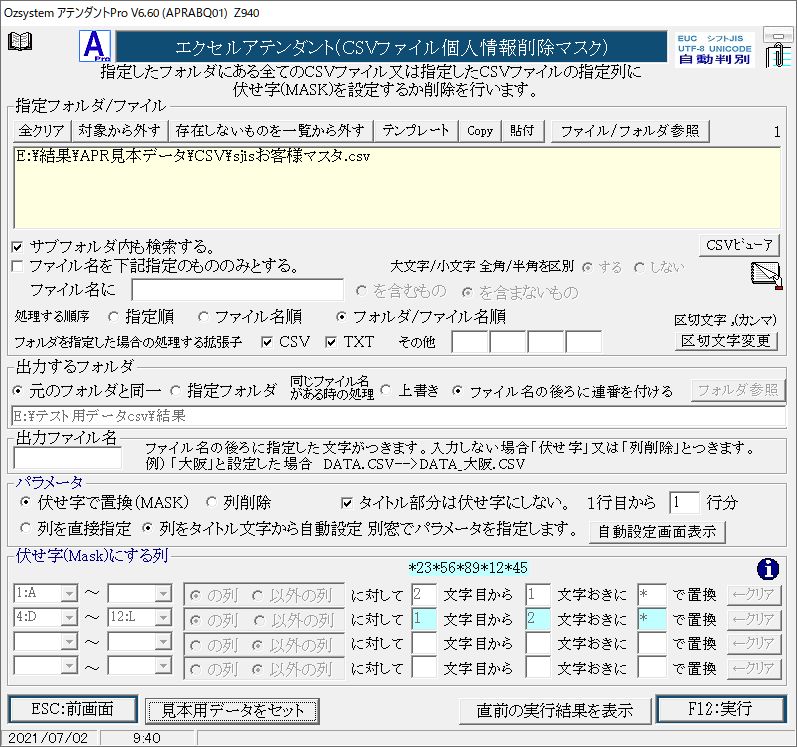Click 区切文字変更 button

coord(726,340)
